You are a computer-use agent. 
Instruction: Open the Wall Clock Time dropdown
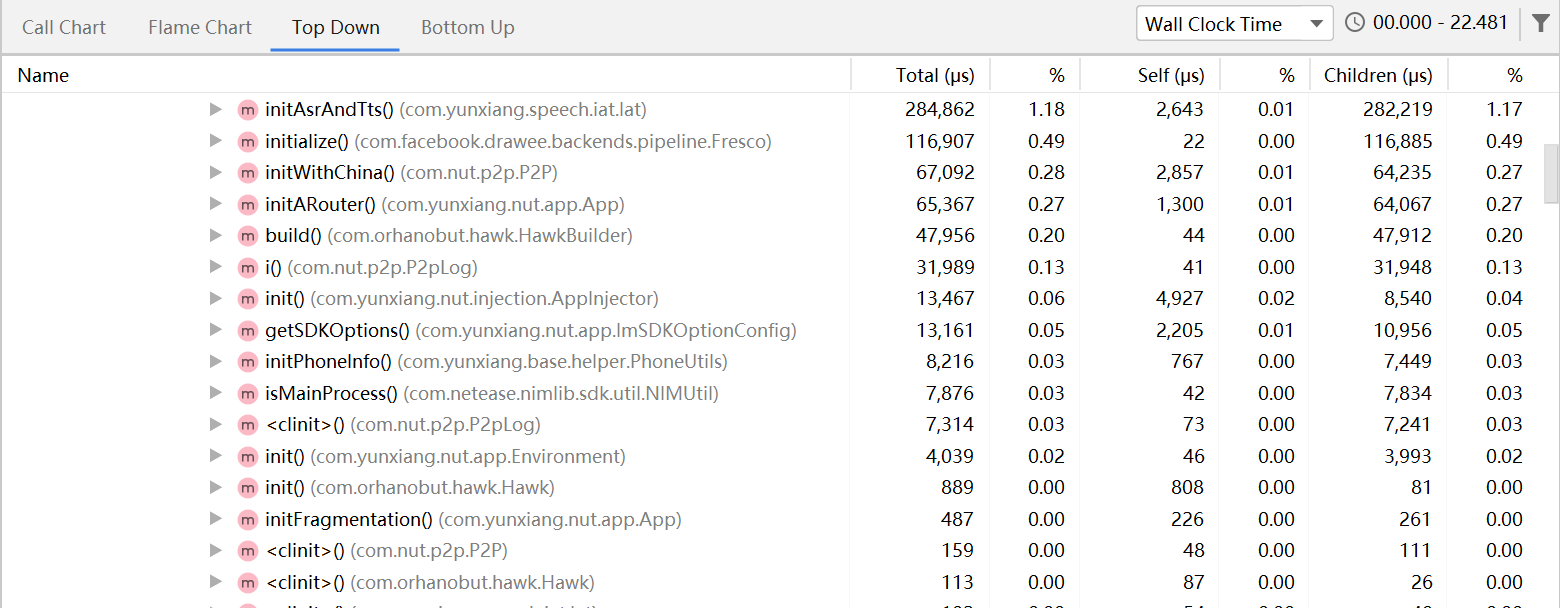[x=1234, y=24]
